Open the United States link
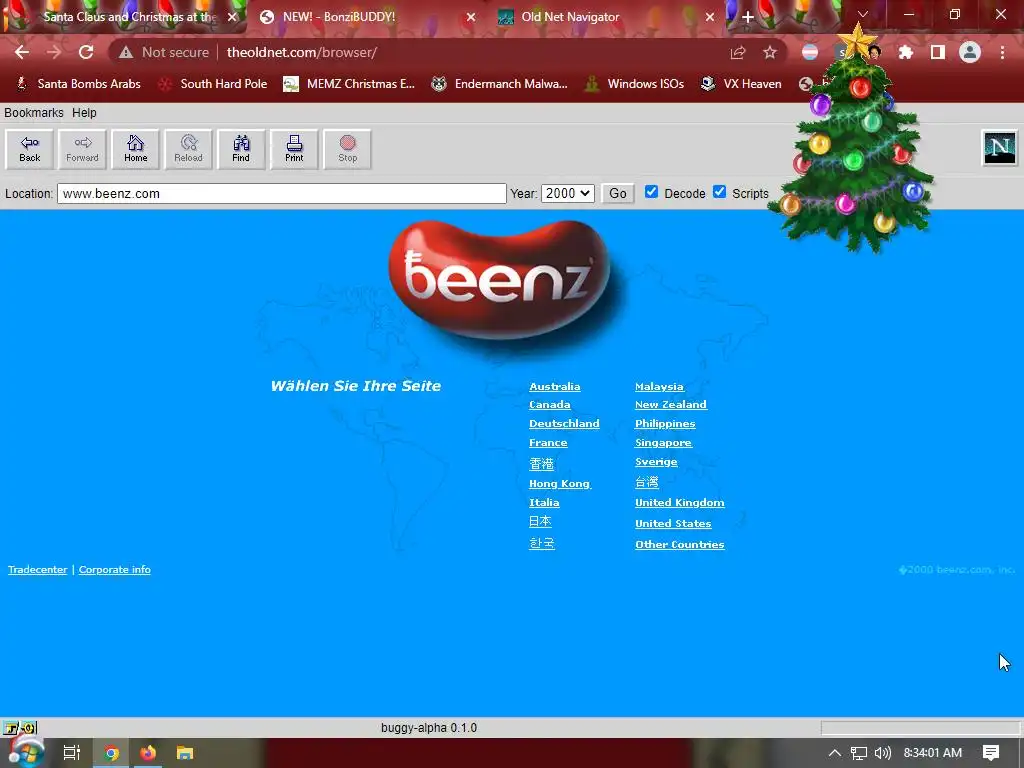The width and height of the screenshot is (1024, 768). click(673, 524)
